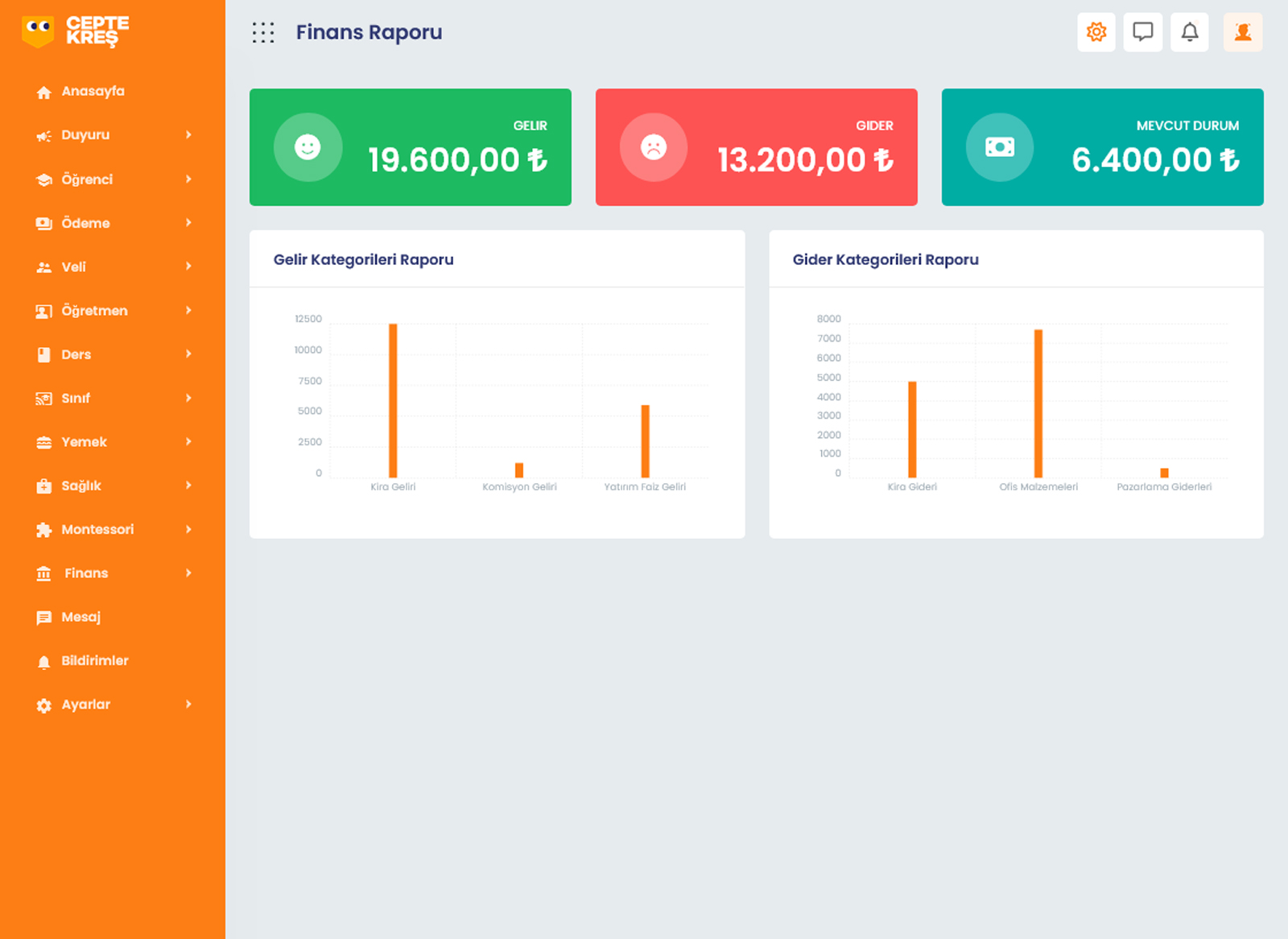Select the Finans menu label
The width and height of the screenshot is (1288, 939).
click(x=86, y=573)
